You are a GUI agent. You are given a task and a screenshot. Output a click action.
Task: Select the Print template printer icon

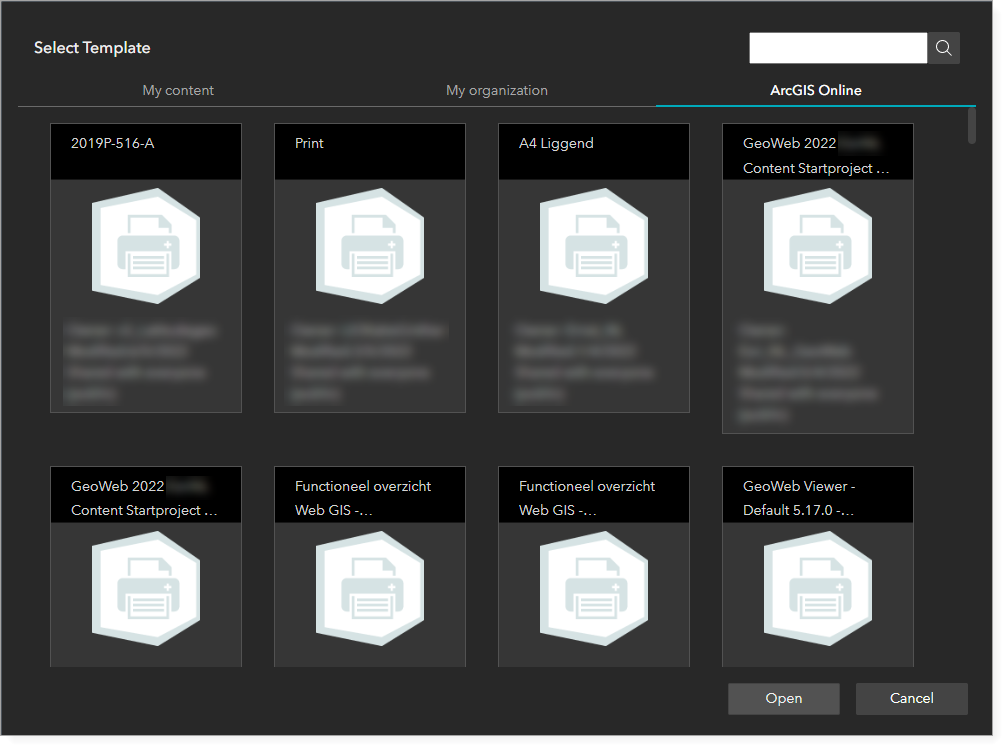point(369,247)
